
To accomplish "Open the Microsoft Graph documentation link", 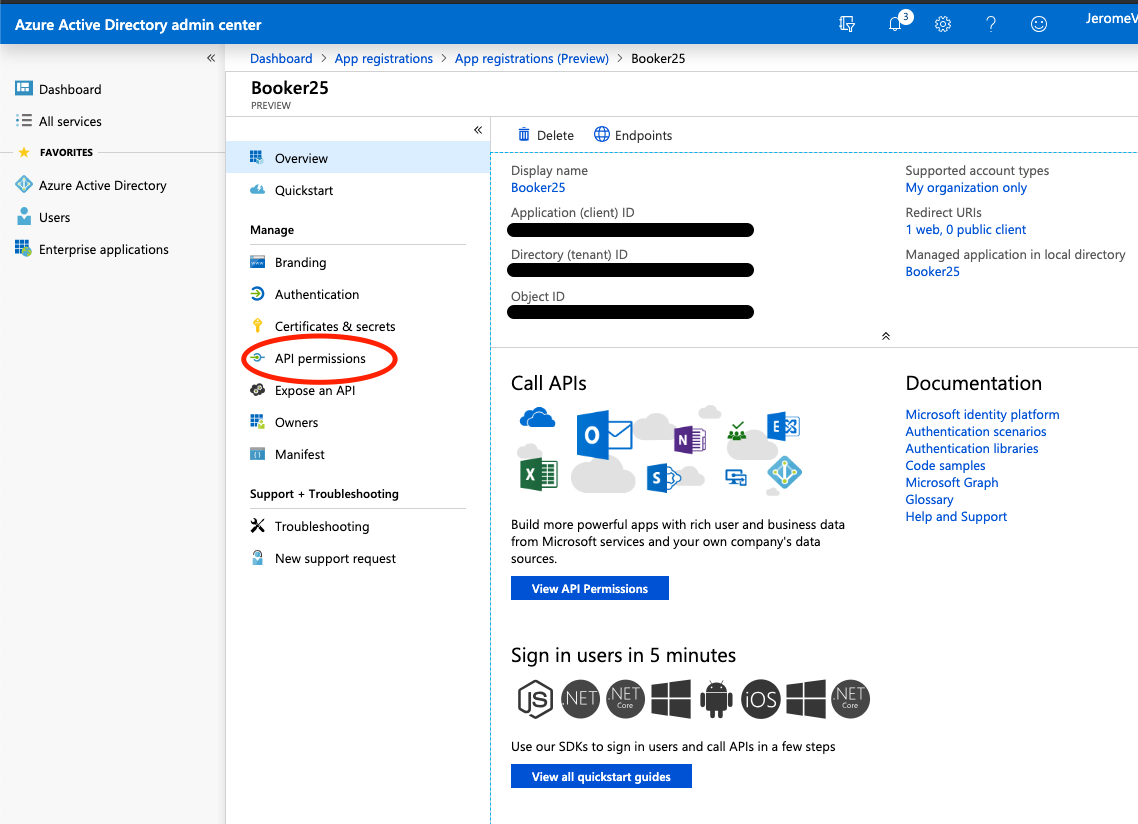I will tap(951, 482).
